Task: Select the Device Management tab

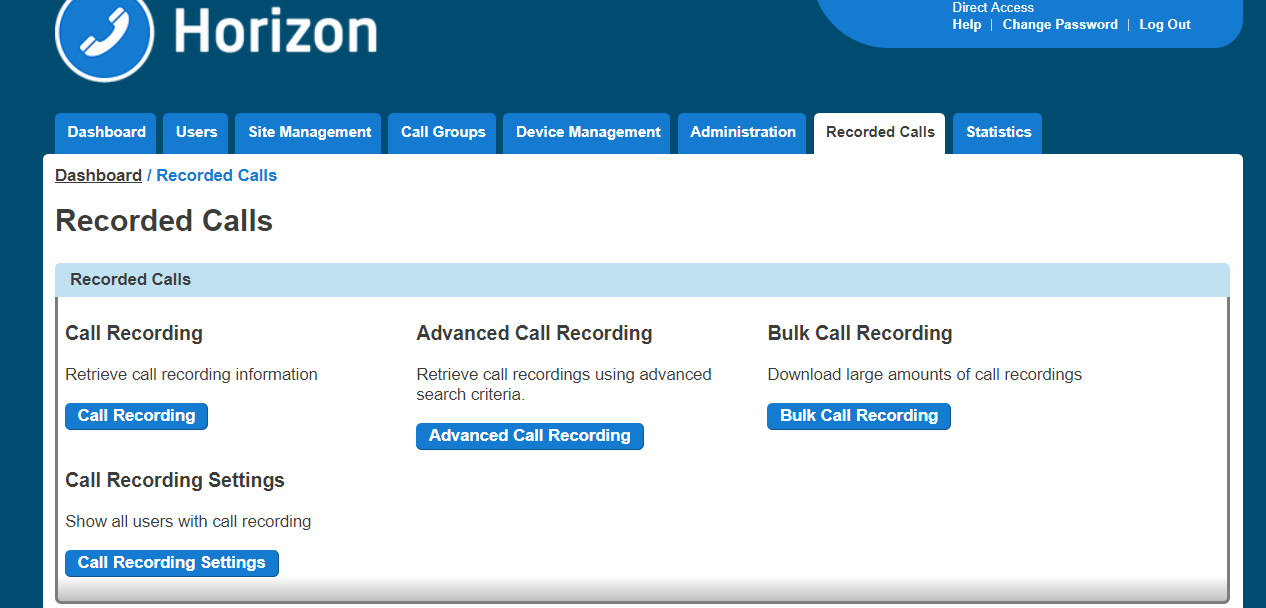Action: (588, 133)
